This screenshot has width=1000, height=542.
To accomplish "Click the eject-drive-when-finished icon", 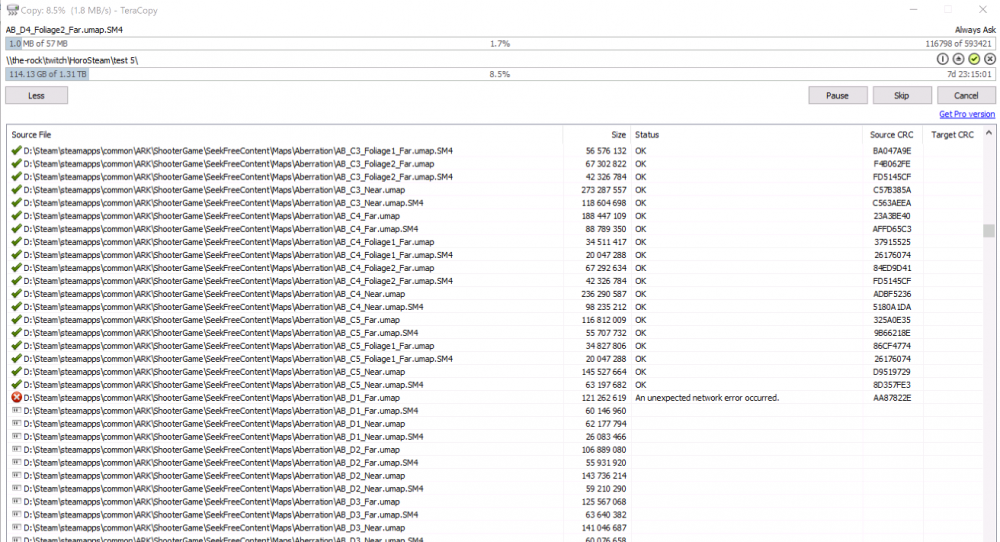I will click(959, 59).
